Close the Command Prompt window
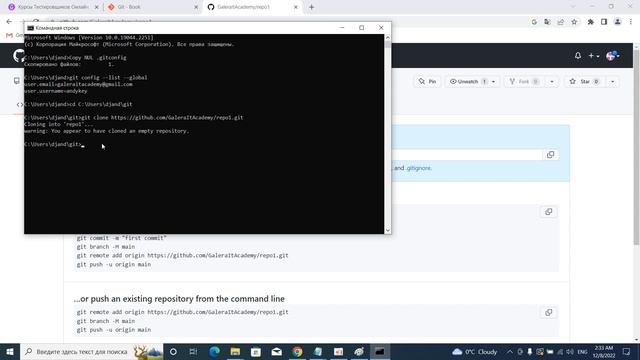The width and height of the screenshot is (640, 360). (x=381, y=28)
